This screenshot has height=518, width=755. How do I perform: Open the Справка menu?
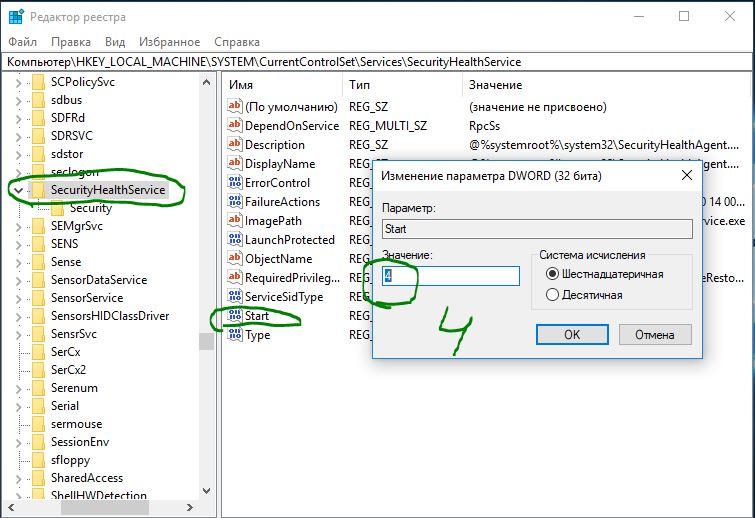pos(237,42)
